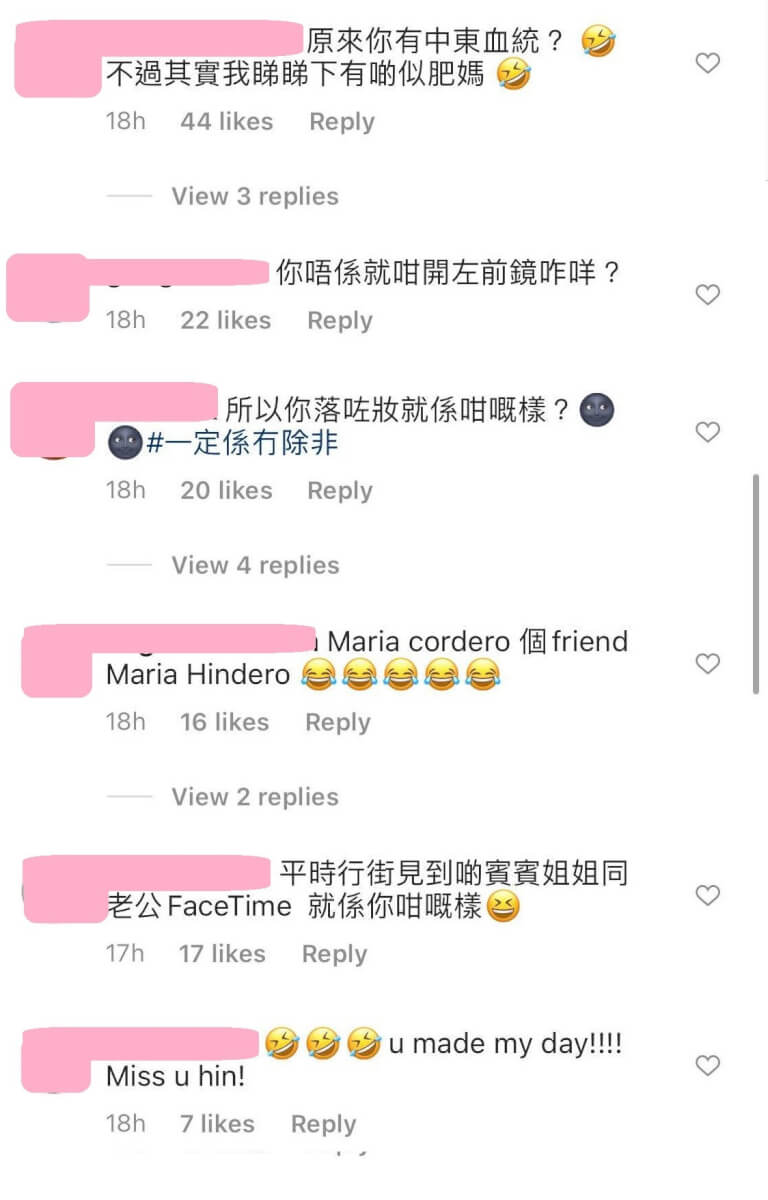Click the vertical scrollbar thumb

[x=756, y=584]
